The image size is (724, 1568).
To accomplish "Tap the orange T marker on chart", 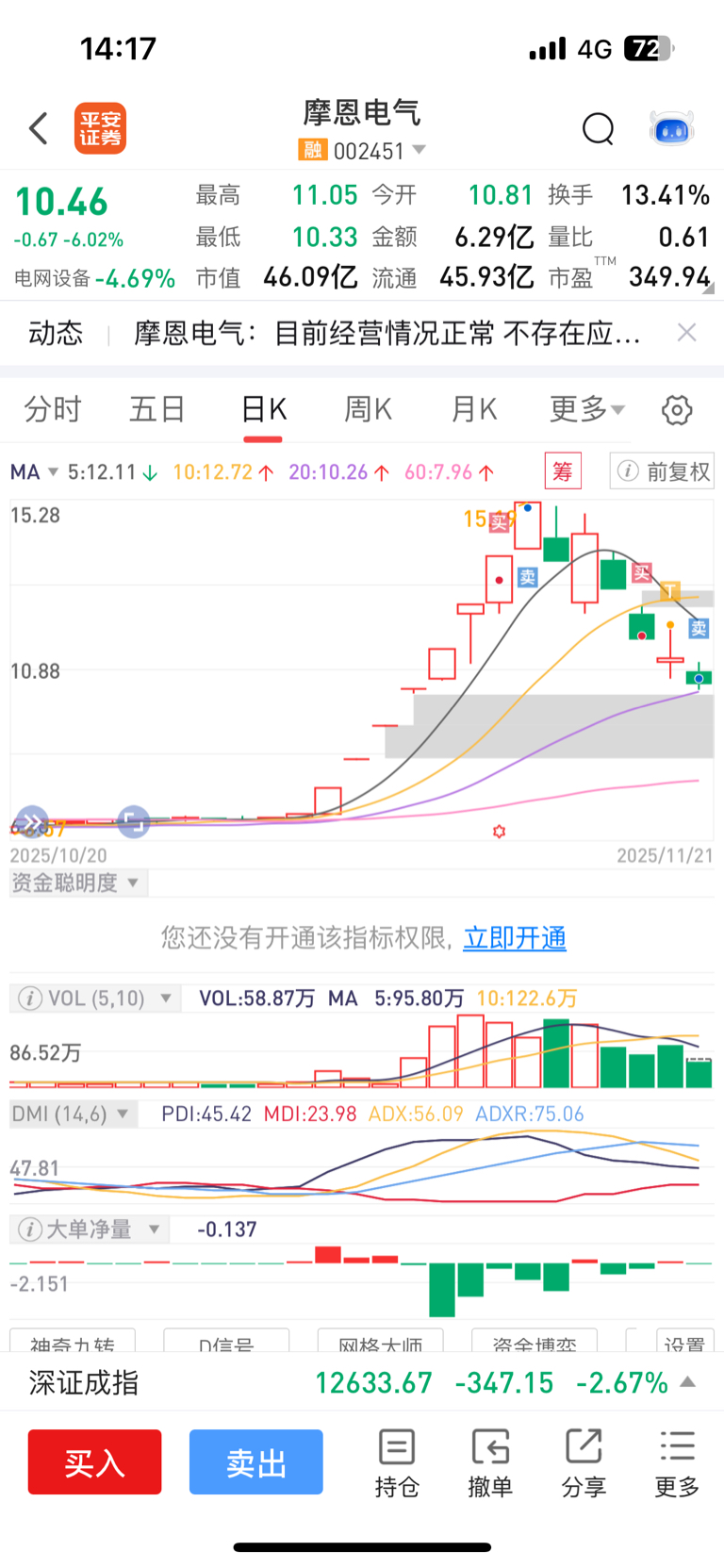I will (670, 591).
